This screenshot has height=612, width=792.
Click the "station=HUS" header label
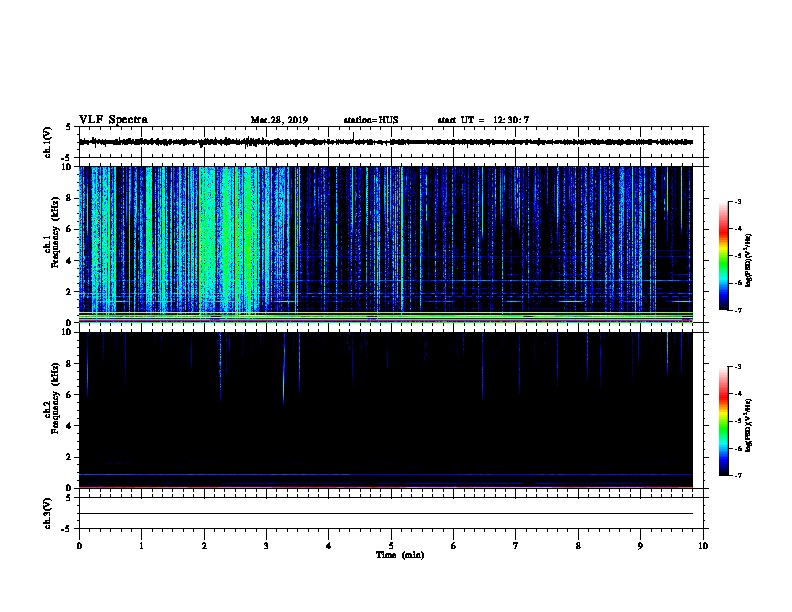pyautogui.click(x=371, y=120)
